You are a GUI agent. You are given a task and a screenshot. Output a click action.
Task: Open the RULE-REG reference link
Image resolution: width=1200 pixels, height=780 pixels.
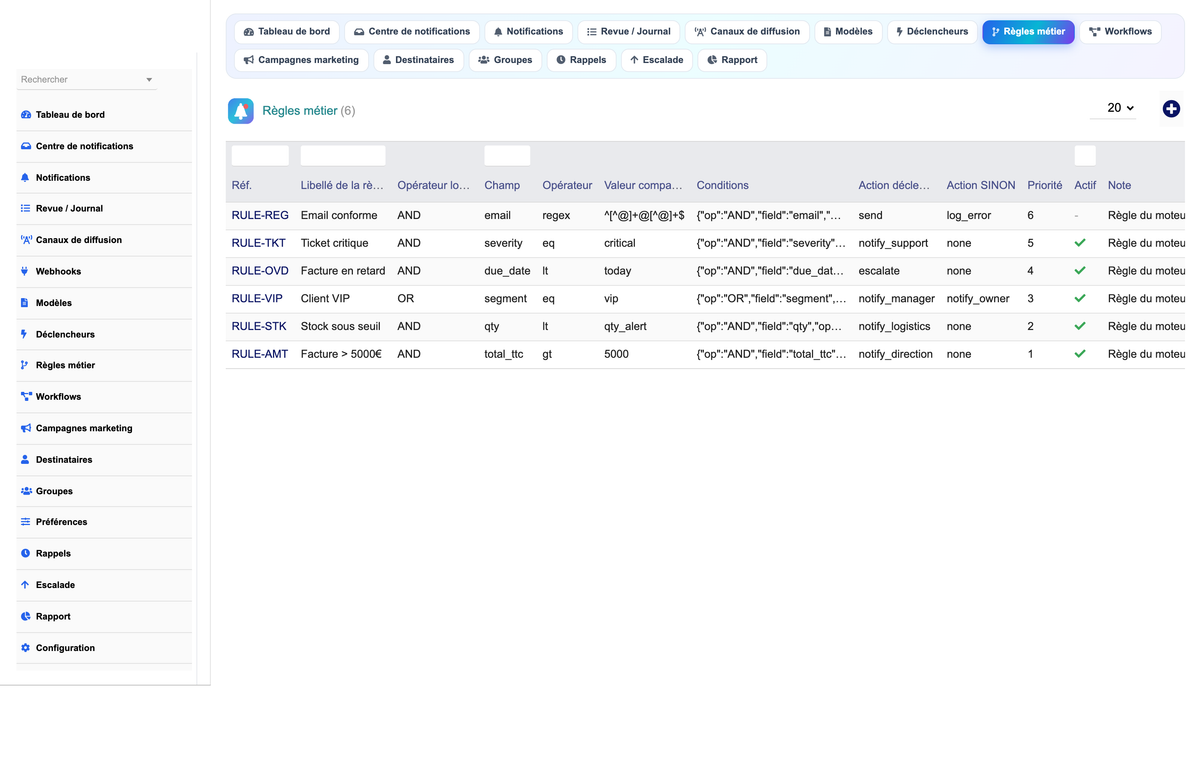(x=260, y=215)
